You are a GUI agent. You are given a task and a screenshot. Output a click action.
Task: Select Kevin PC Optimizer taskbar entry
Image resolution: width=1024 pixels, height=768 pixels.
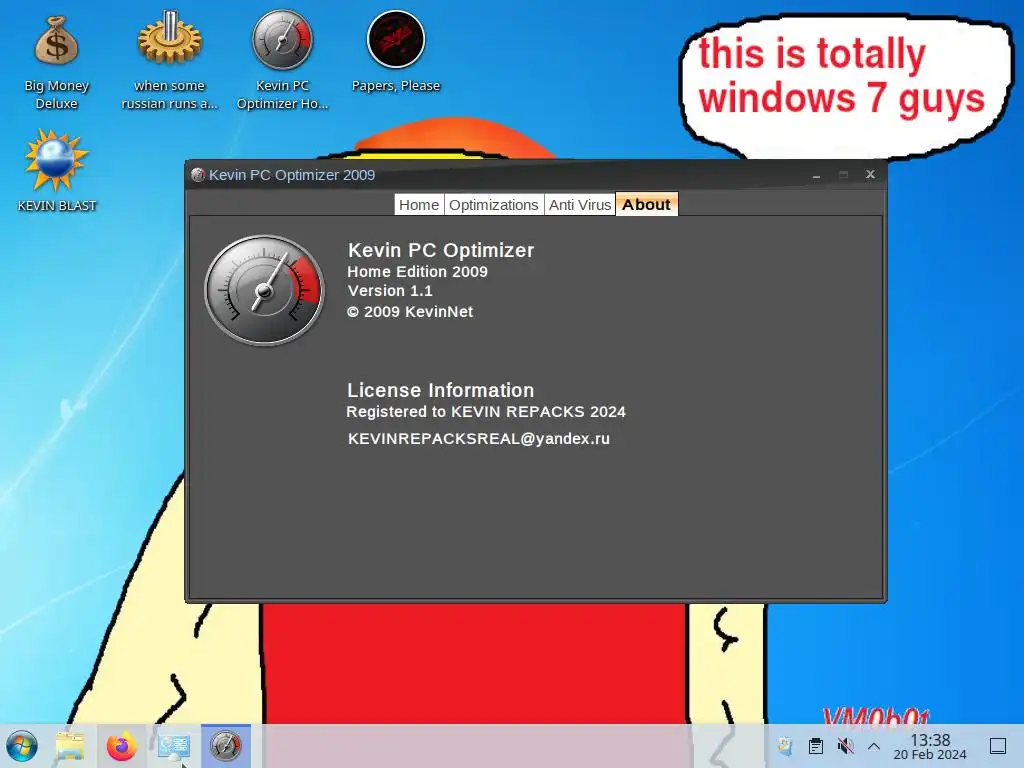(226, 746)
